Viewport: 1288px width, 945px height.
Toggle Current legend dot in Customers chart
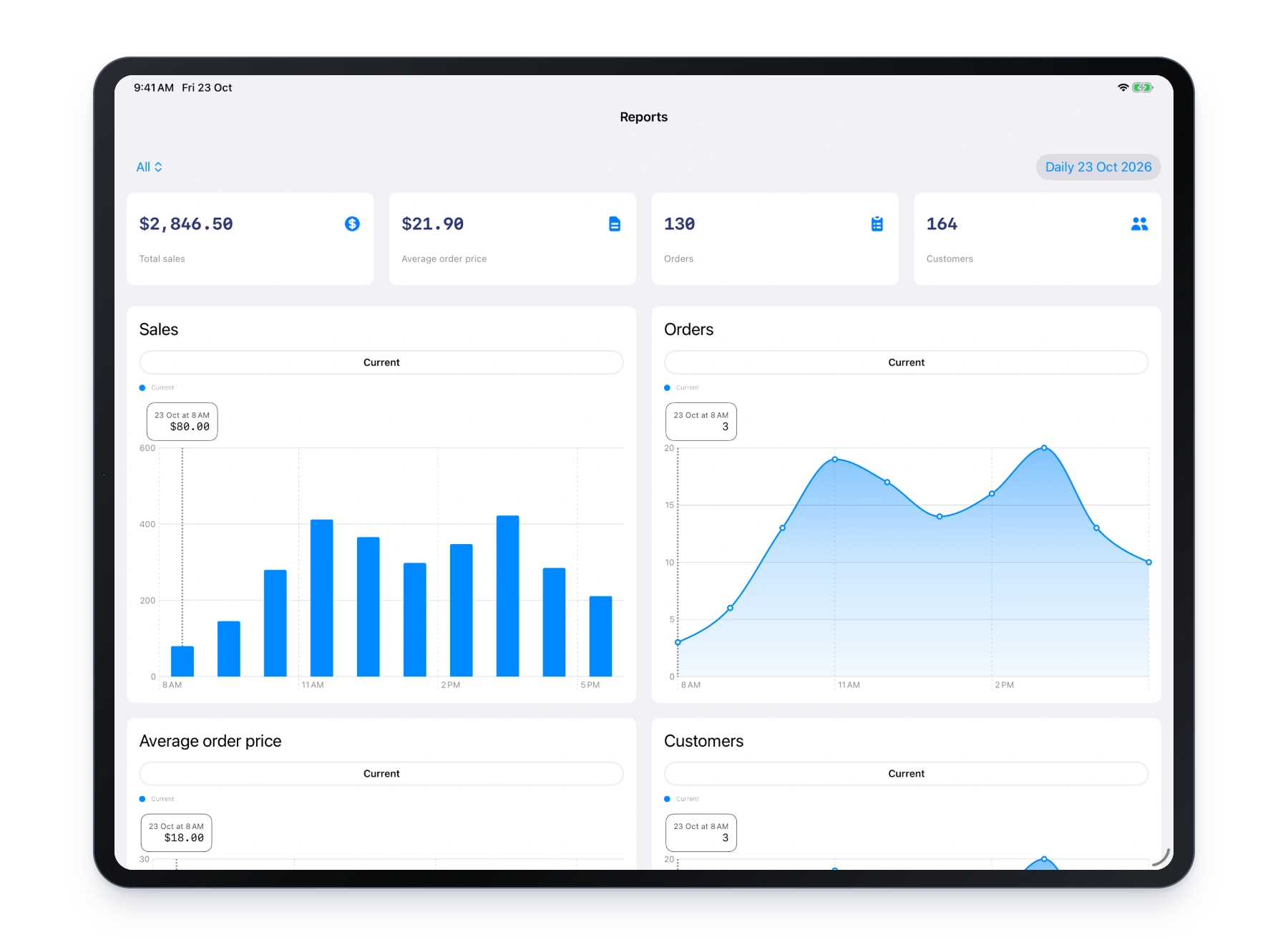667,798
